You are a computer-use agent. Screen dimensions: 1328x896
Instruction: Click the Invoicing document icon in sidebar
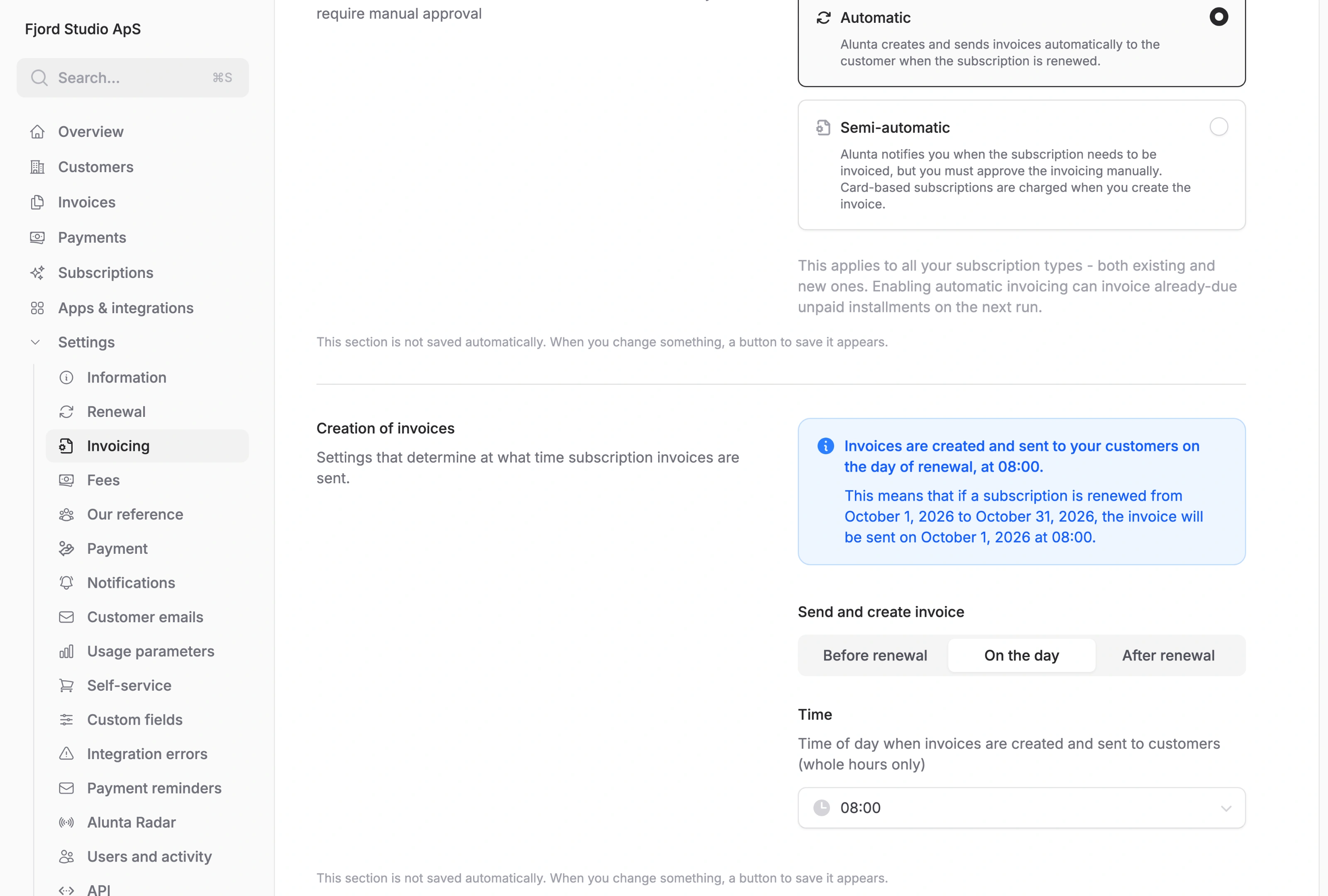pyautogui.click(x=66, y=446)
